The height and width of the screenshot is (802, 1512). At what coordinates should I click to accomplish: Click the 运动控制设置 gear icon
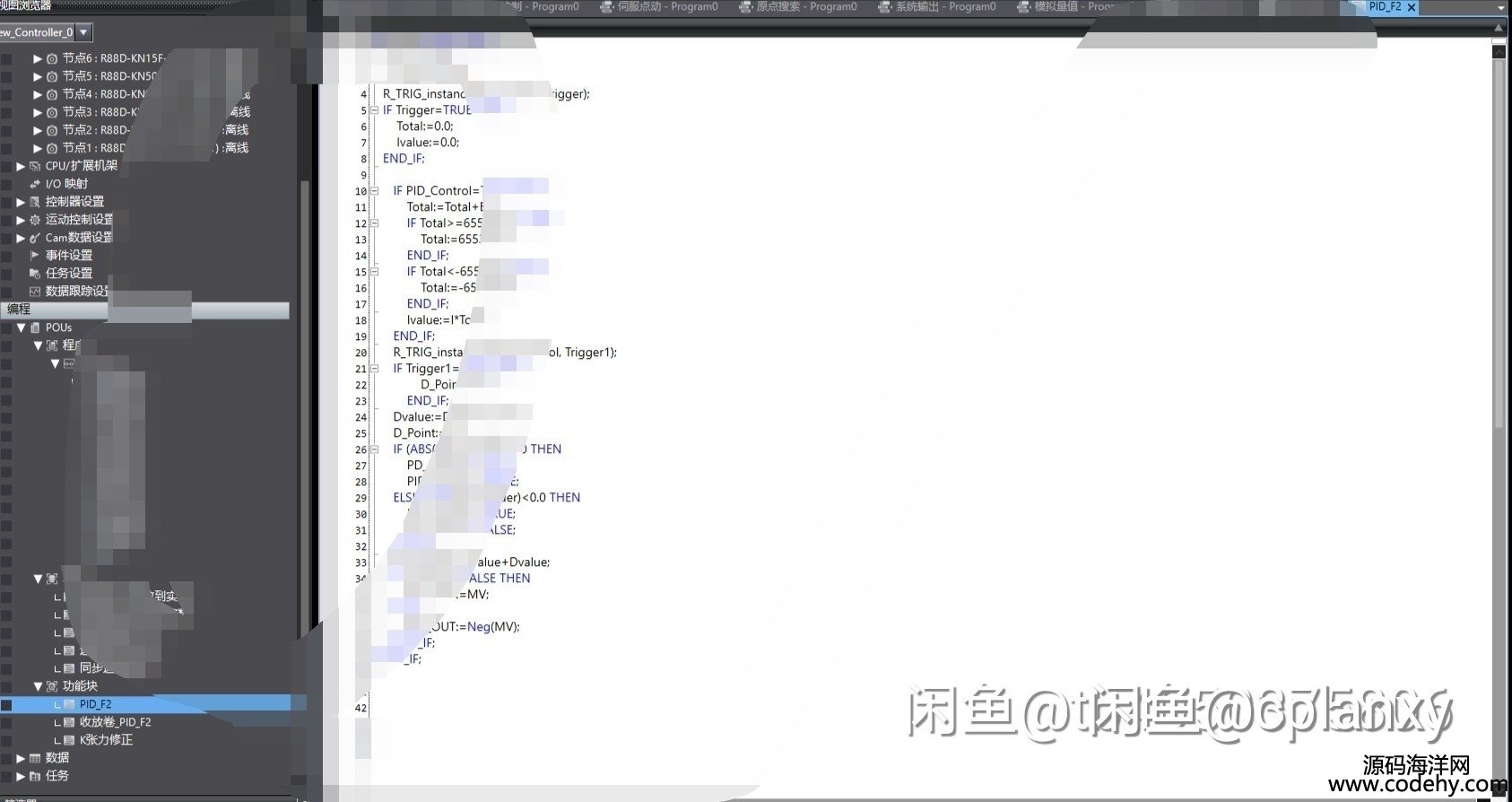click(35, 220)
